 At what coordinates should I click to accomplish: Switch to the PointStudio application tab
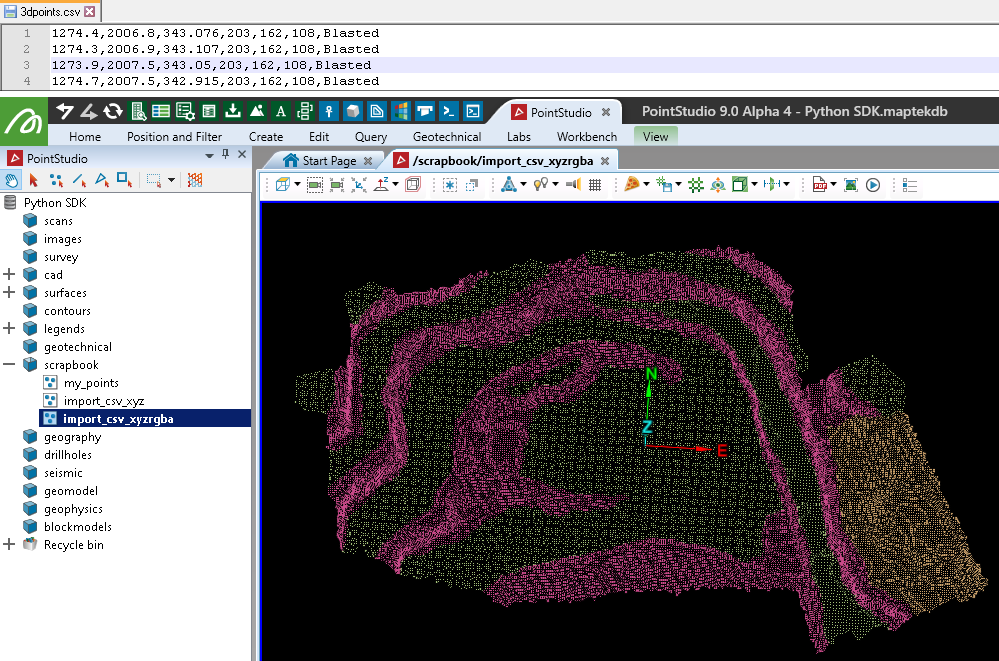[561, 112]
